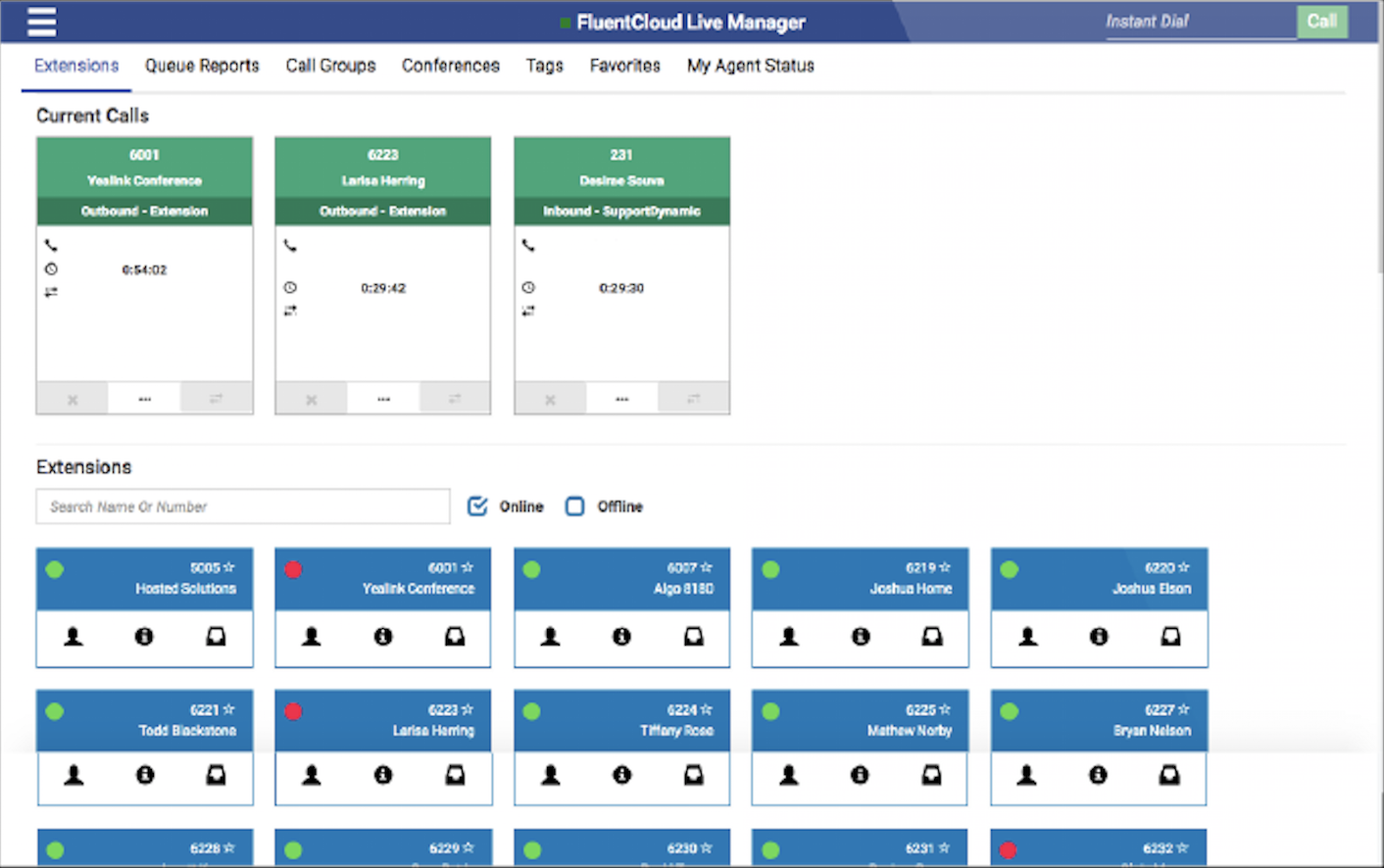This screenshot has width=1384, height=868.
Task: Click the transfer button at bottom of Larisa Herring's call card
Action: 455,399
